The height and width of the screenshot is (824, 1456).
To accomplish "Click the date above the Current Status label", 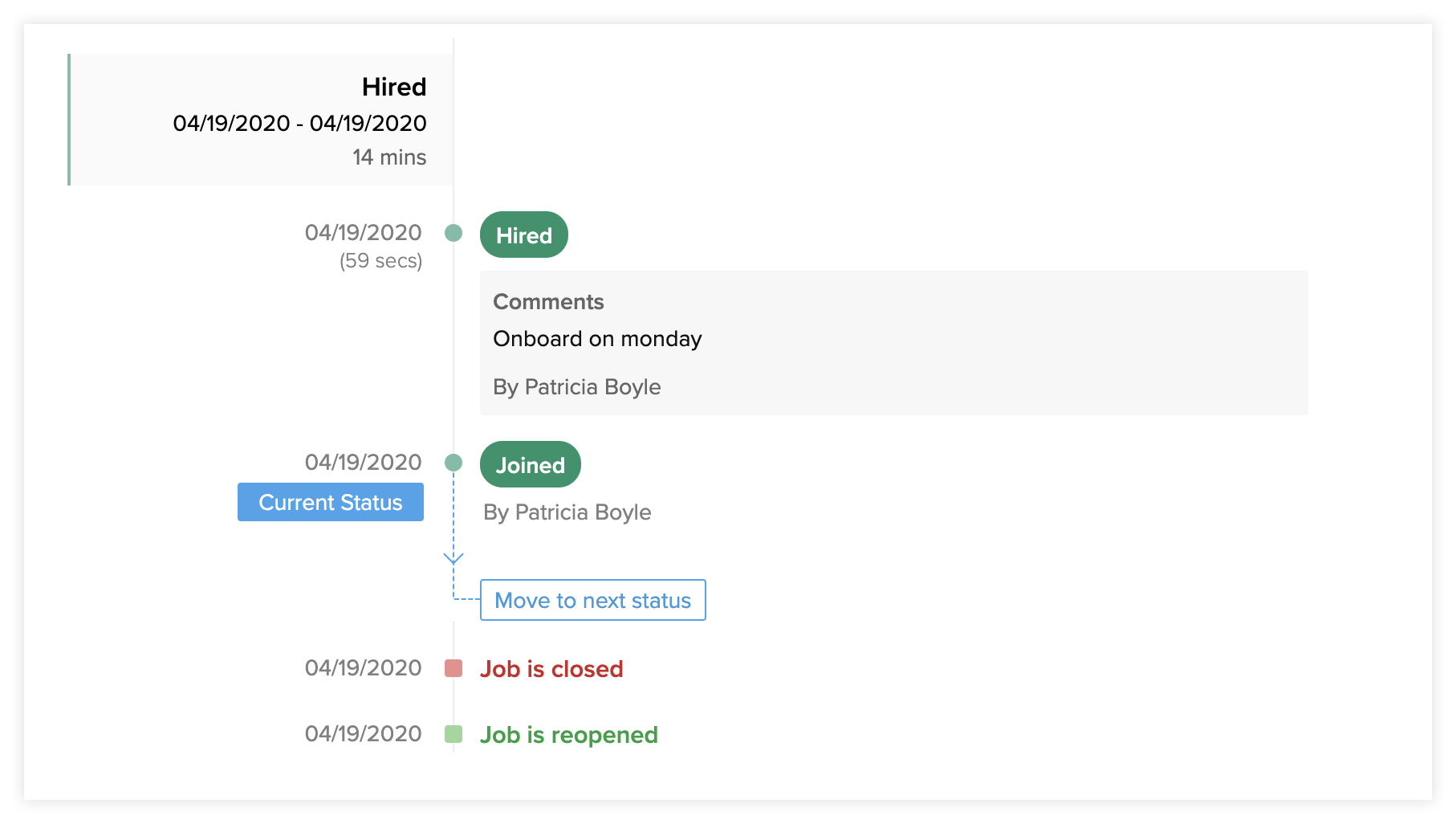I will [x=363, y=463].
